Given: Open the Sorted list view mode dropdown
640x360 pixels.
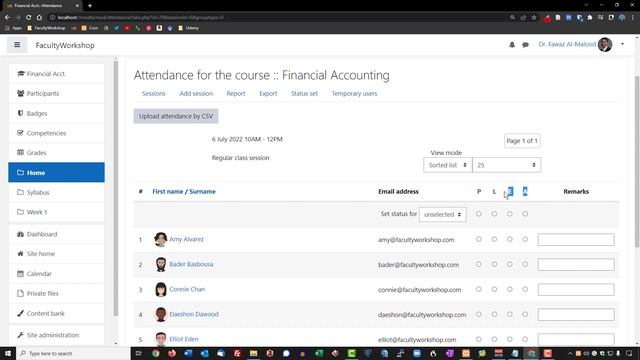Looking at the screenshot, I should pos(447,165).
